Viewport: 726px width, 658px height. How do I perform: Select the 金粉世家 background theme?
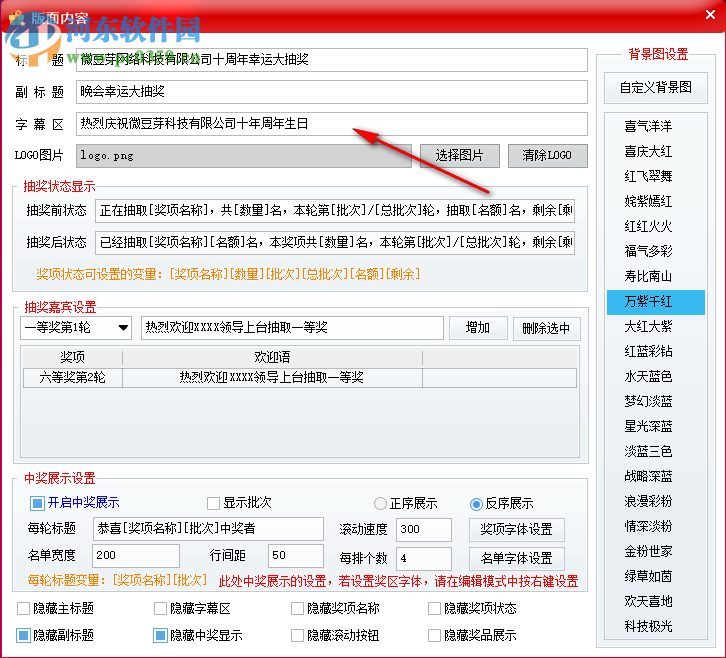[656, 551]
